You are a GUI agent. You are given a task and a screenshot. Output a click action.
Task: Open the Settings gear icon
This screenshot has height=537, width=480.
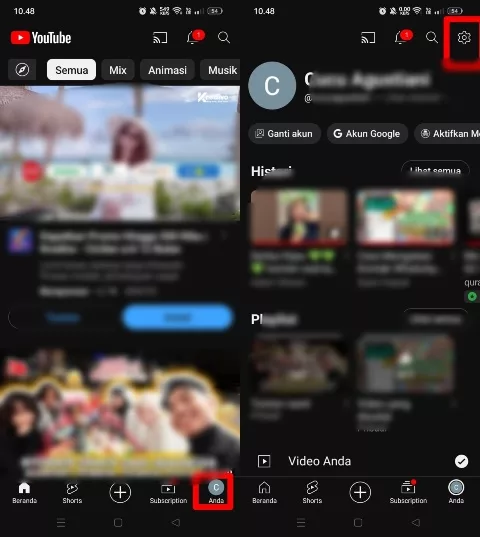(464, 37)
